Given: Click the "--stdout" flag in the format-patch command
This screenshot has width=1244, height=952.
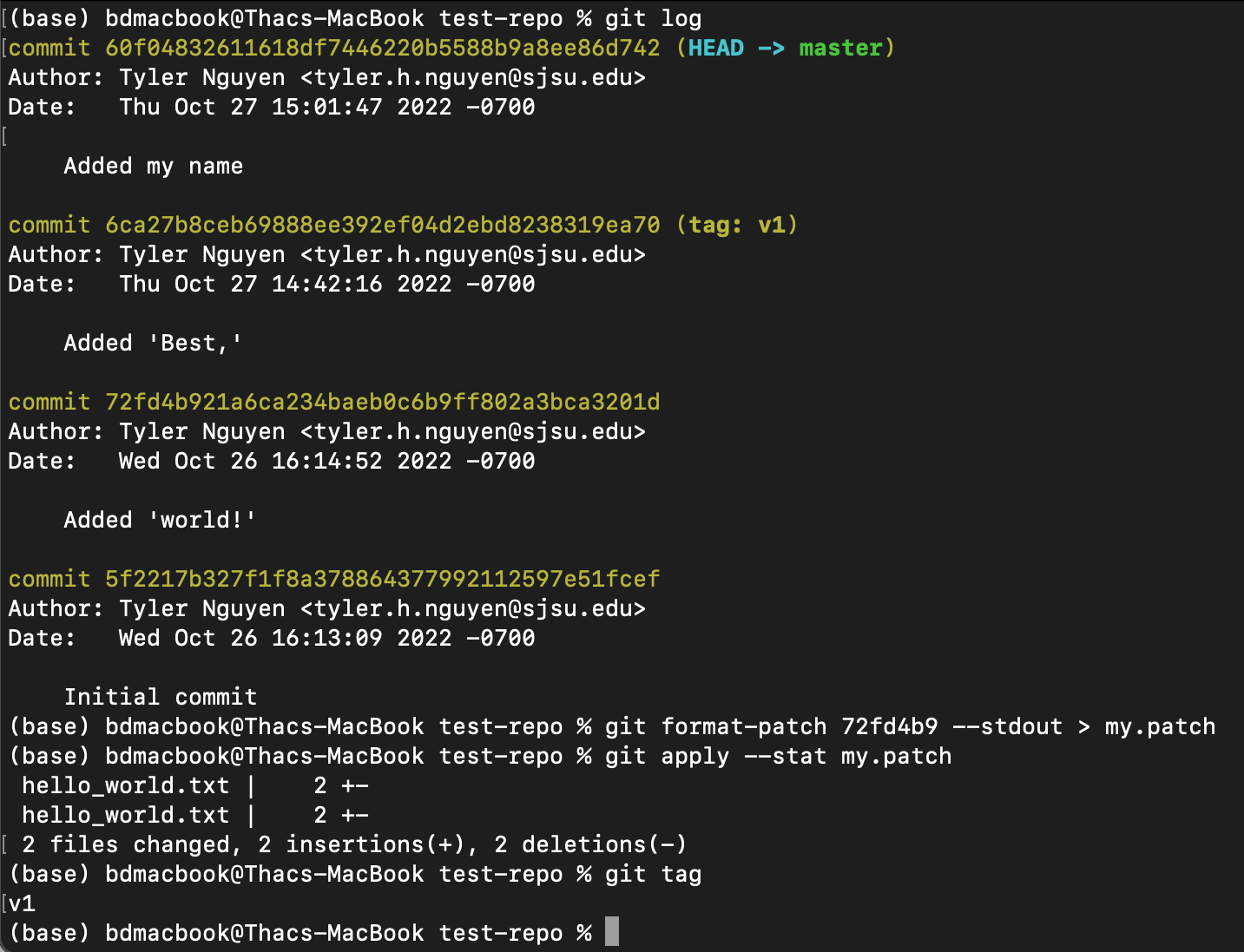Looking at the screenshot, I should pos(1007,726).
